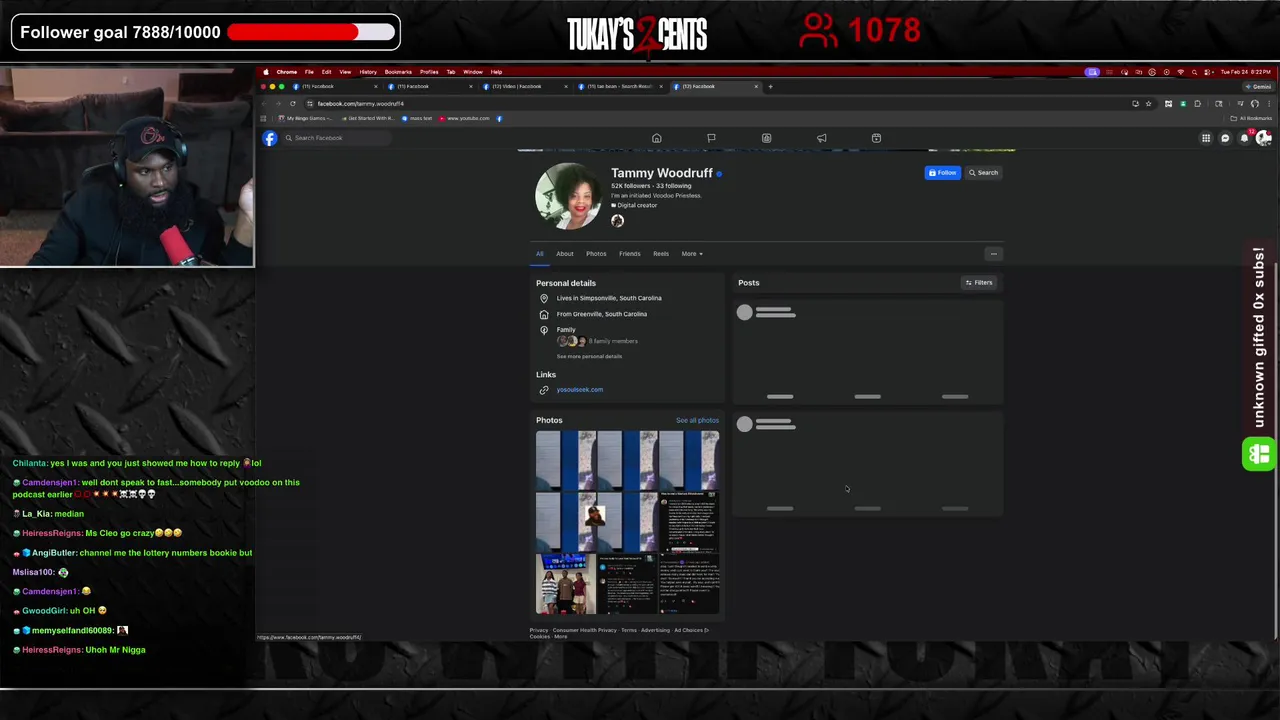Open the group photo thumbnail in Photos

coord(566,584)
